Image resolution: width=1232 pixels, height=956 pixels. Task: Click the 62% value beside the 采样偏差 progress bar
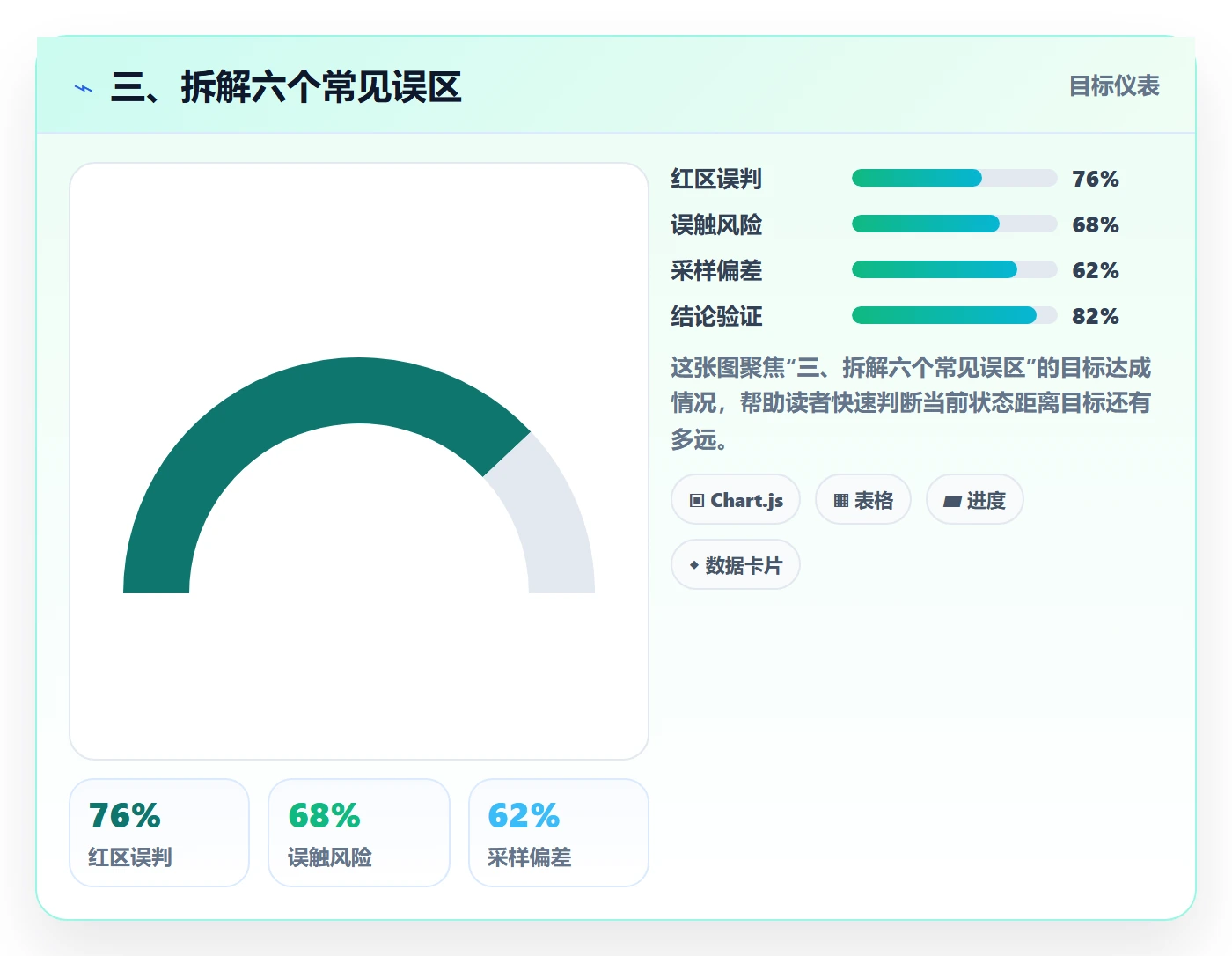(1096, 270)
